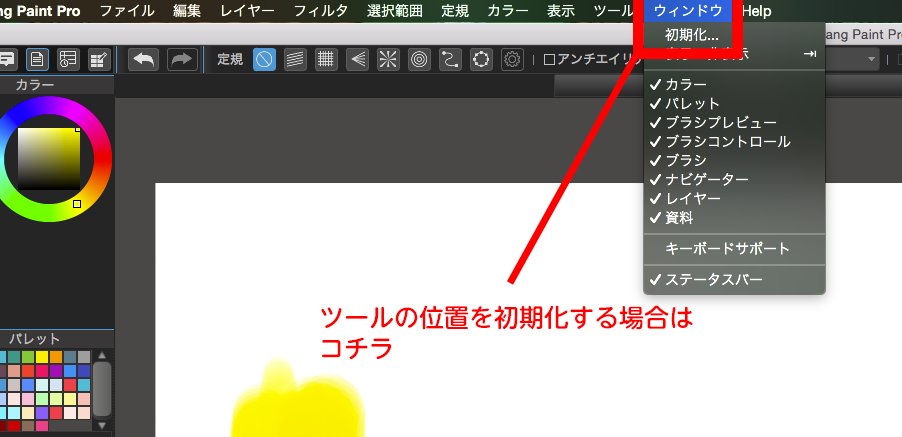Toggle the ブラシ panel entry
902x437 pixels.
tap(734, 160)
